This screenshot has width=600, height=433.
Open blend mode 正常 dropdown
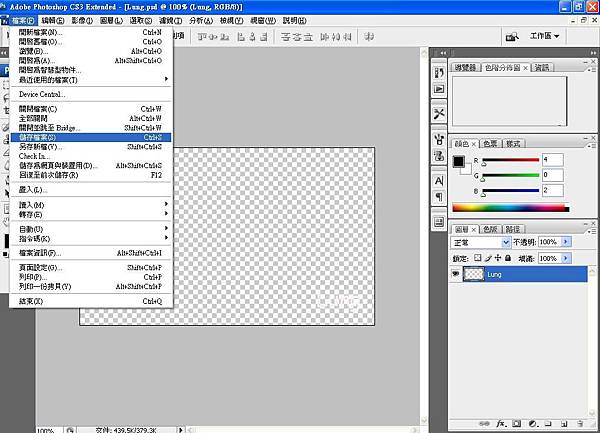[481, 243]
